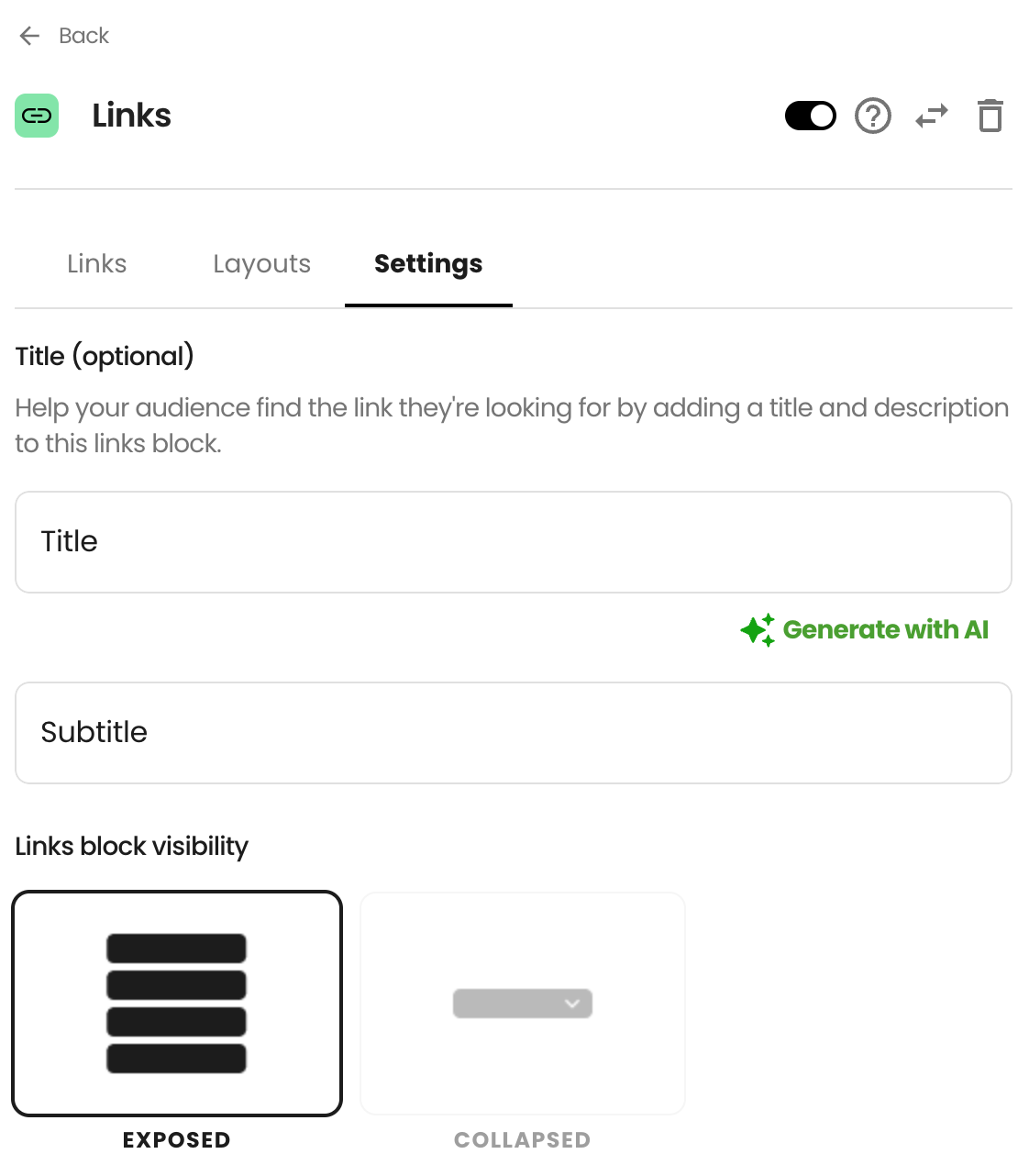This screenshot has height=1176, width=1029.
Task: Open the help question mark icon
Action: [873, 116]
